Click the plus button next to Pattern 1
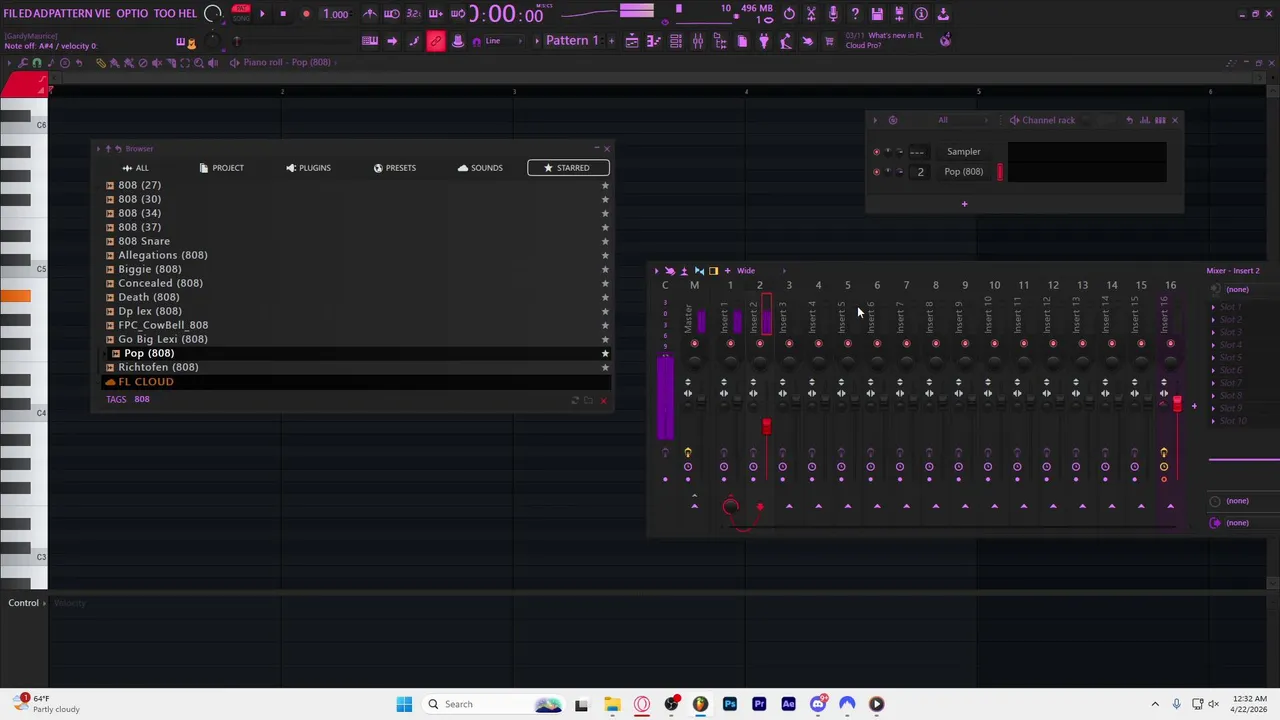Image resolution: width=1280 pixels, height=720 pixels. pyautogui.click(x=609, y=41)
